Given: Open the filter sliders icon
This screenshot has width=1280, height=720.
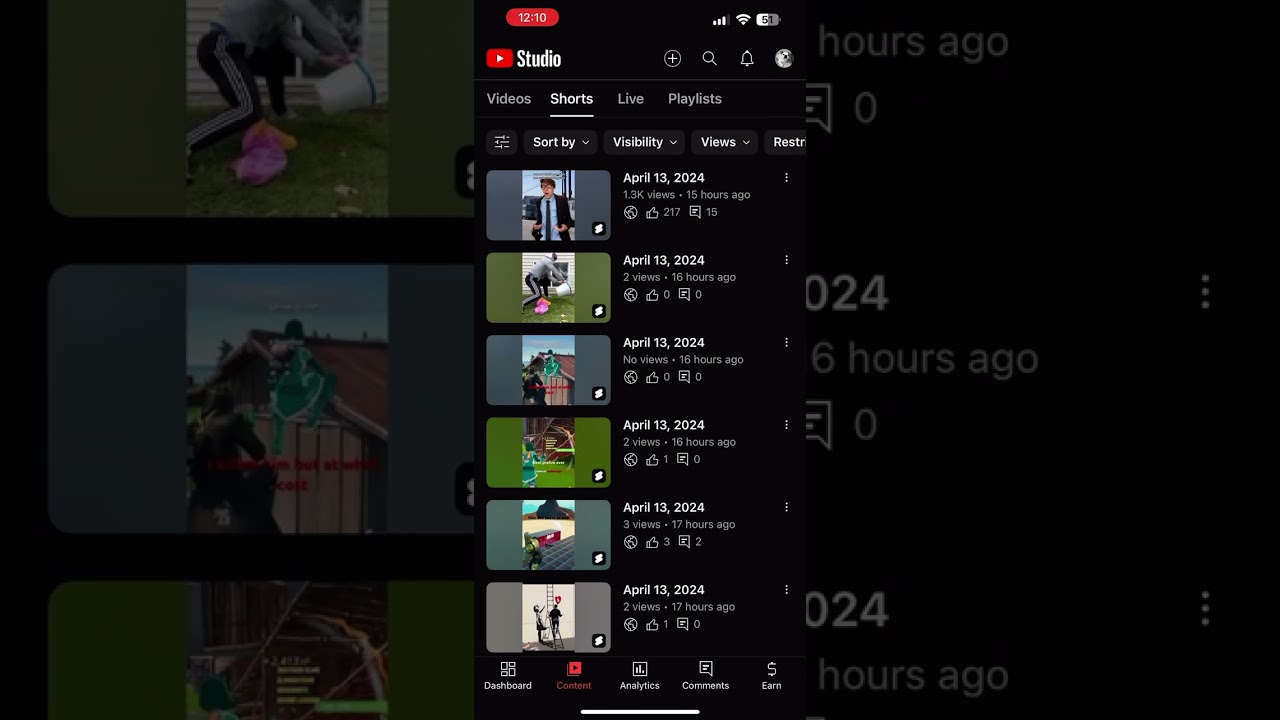Looking at the screenshot, I should pos(502,142).
